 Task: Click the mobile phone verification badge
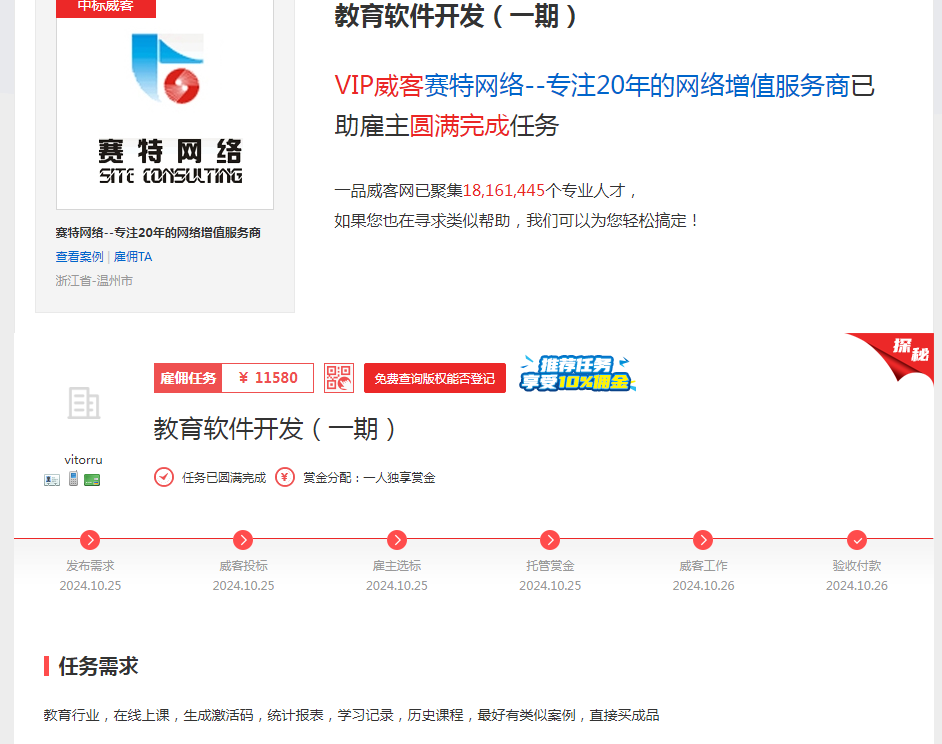73,479
